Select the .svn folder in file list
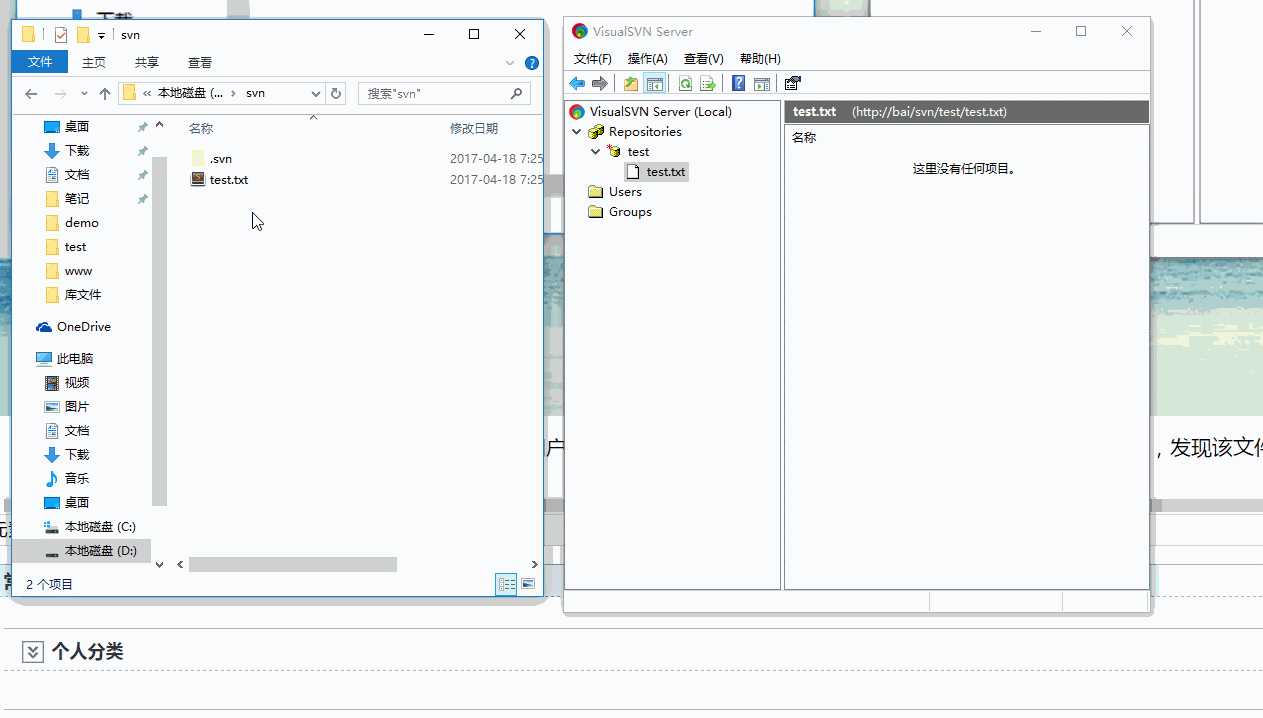 pyautogui.click(x=221, y=159)
